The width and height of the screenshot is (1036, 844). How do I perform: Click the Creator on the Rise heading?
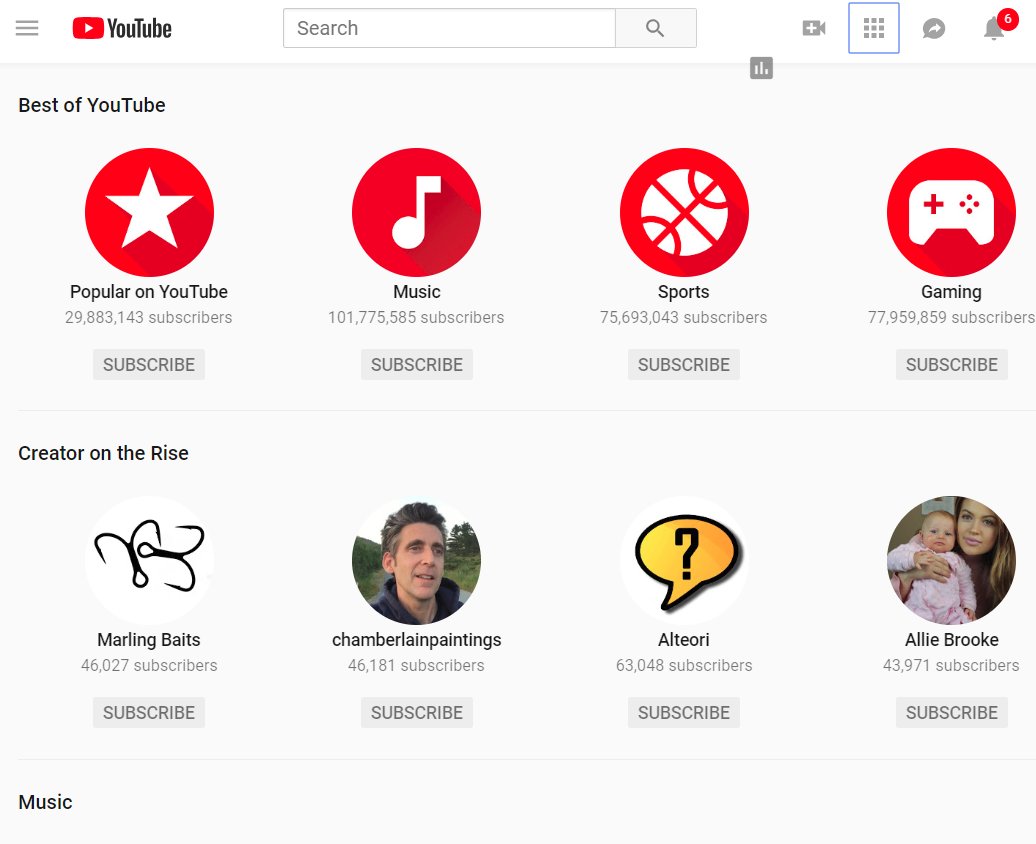point(103,453)
